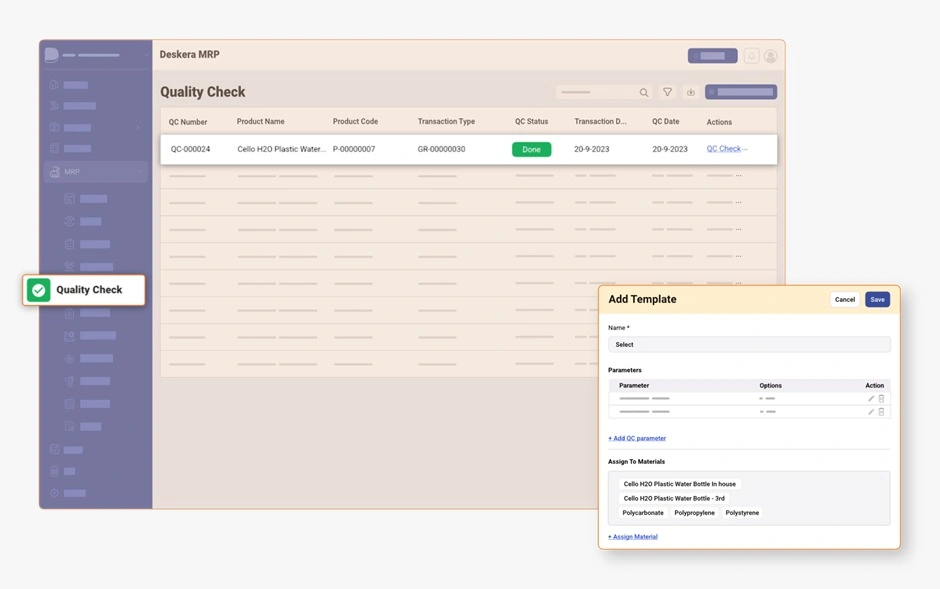The width and height of the screenshot is (940, 589).
Task: Open the user profile avatar
Action: coord(770,56)
